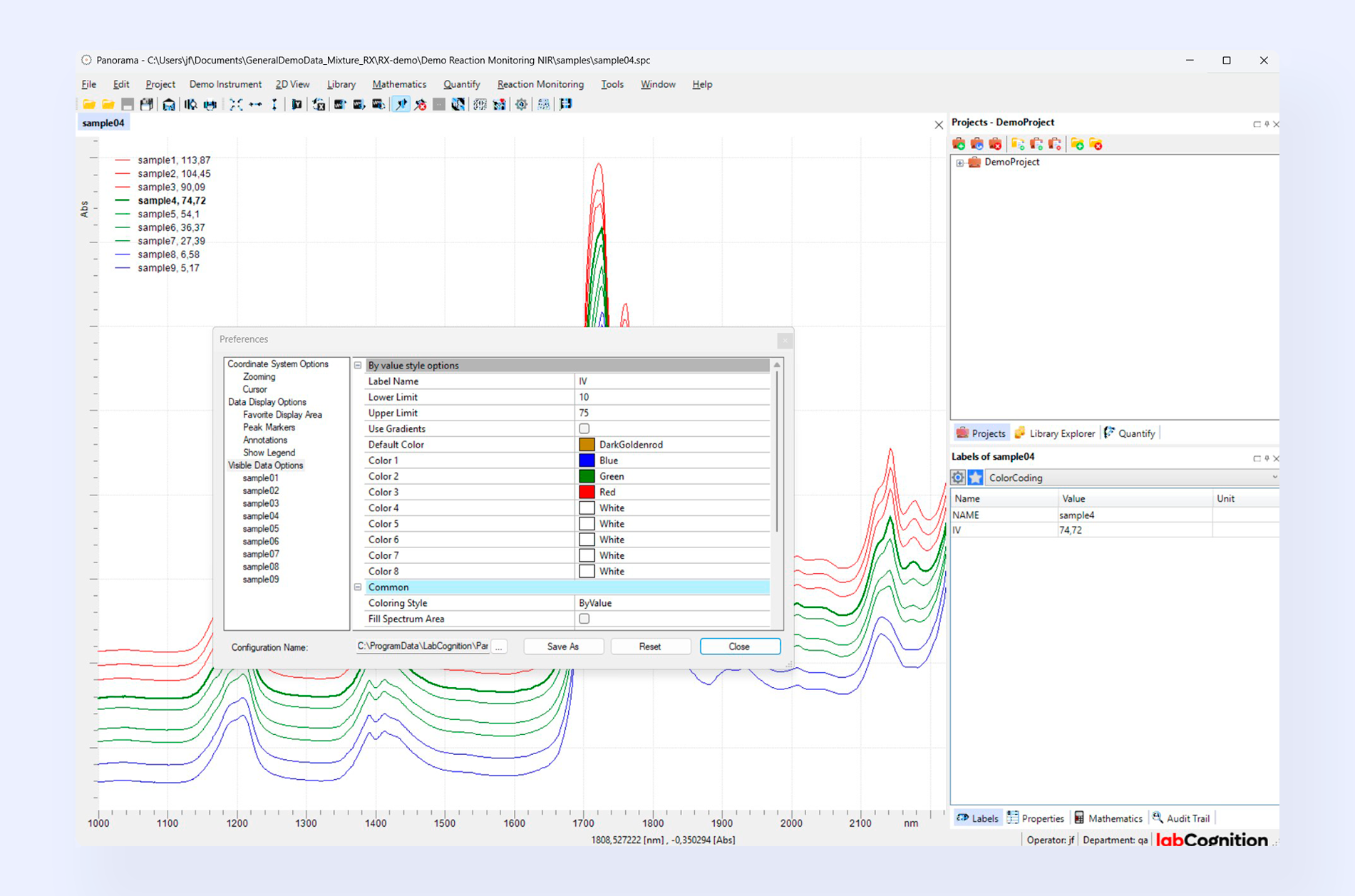Click the DarkGoldenrod default color swatch
The width and height of the screenshot is (1355, 896).
[587, 445]
